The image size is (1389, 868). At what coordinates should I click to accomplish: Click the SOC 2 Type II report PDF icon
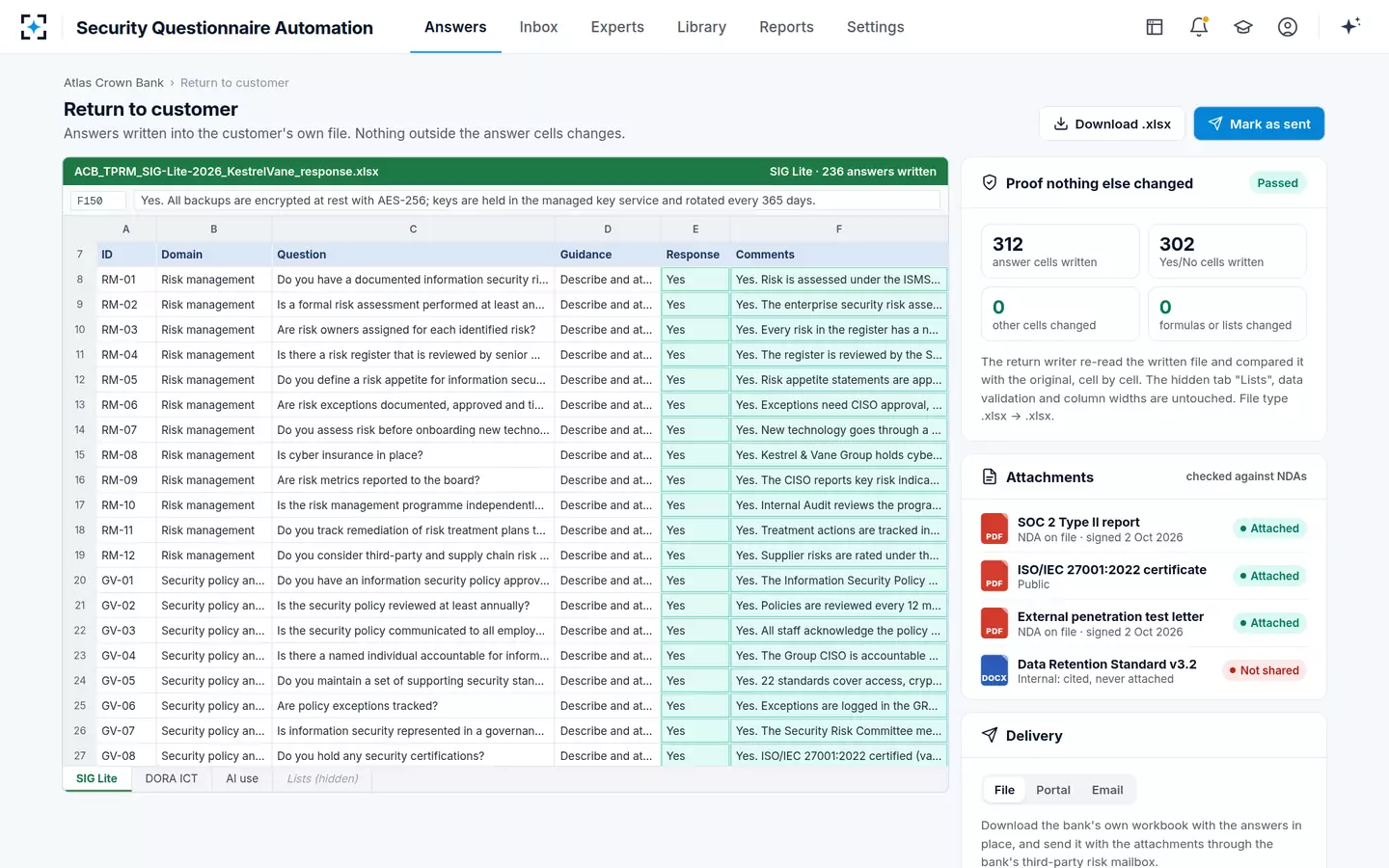point(994,529)
